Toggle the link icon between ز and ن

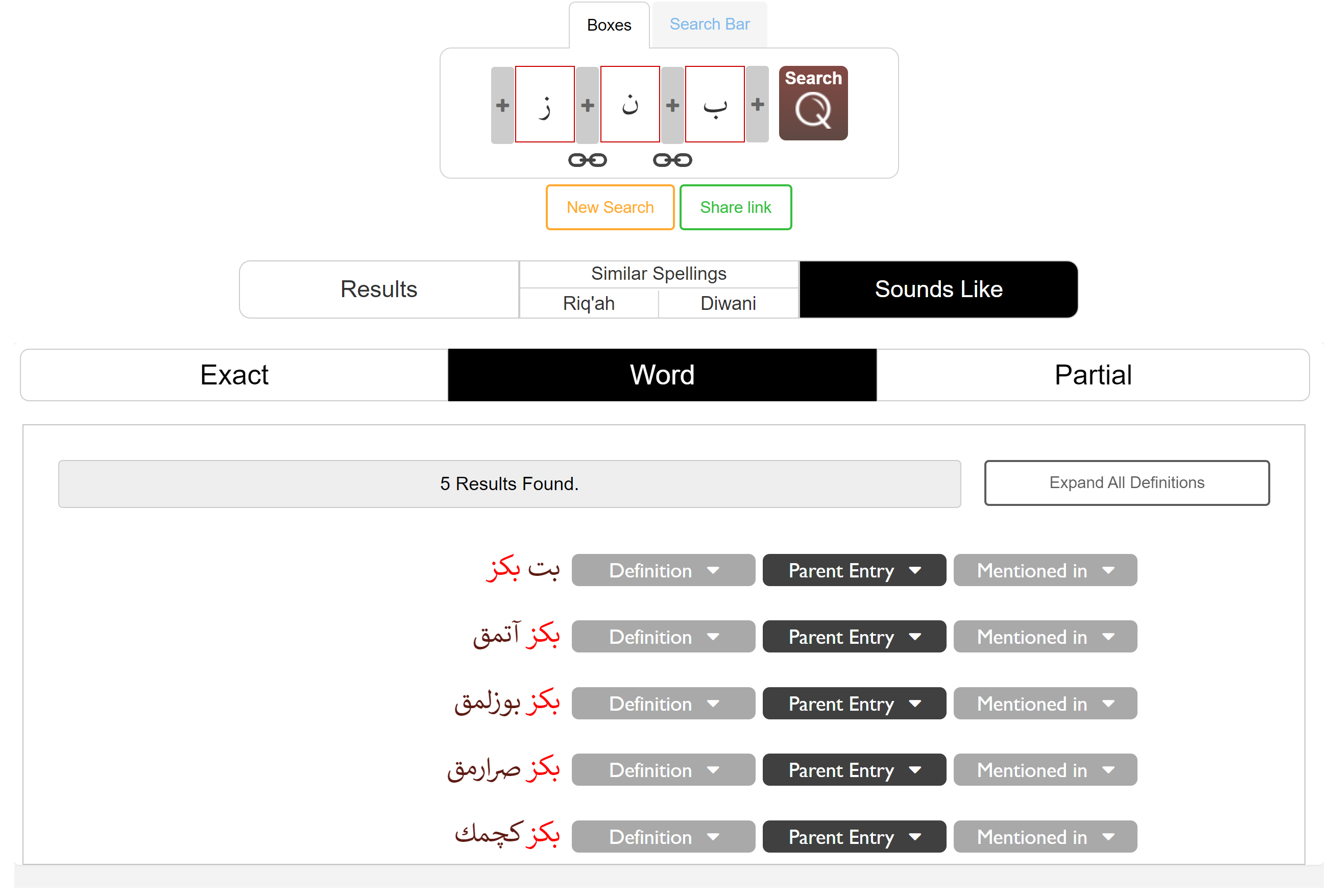[x=587, y=160]
